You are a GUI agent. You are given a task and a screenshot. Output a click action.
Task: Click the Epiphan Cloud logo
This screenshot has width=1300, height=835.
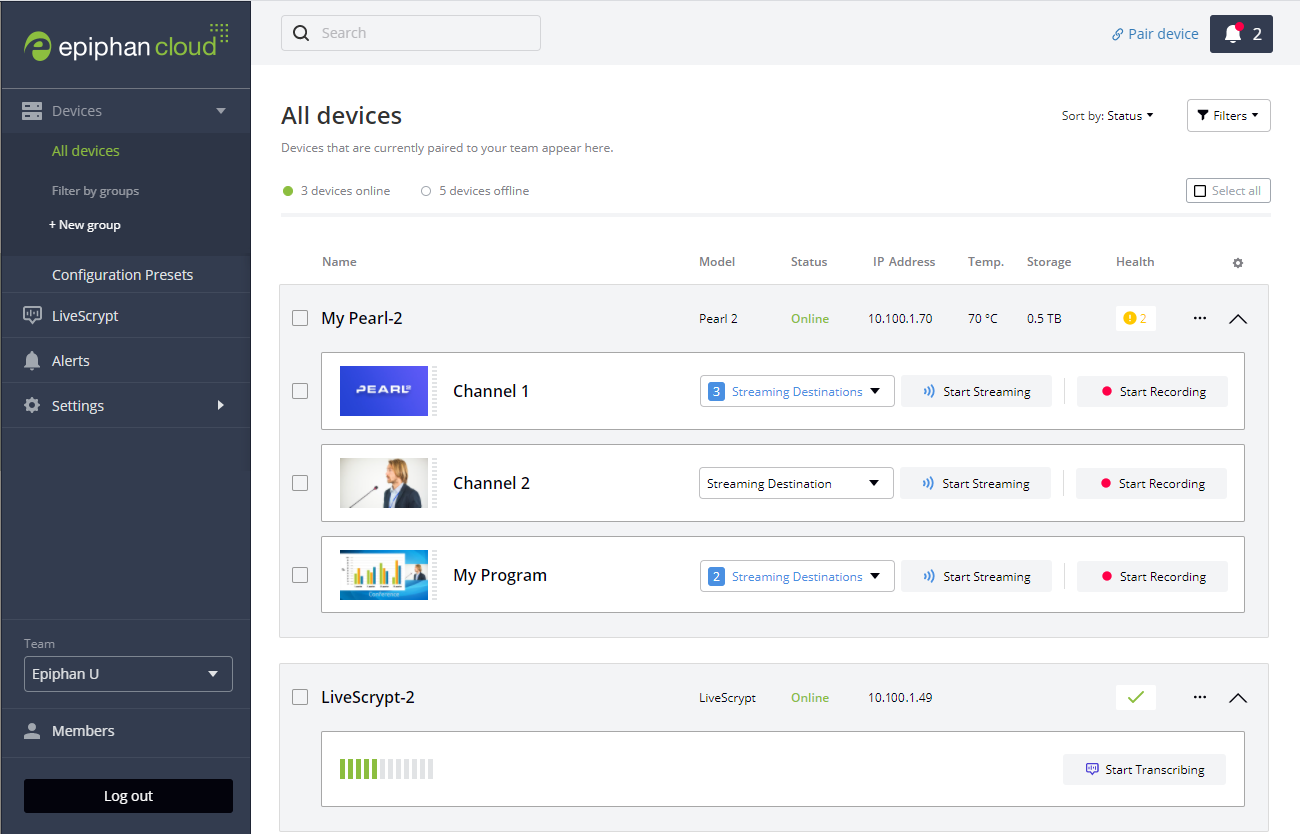tap(126, 43)
